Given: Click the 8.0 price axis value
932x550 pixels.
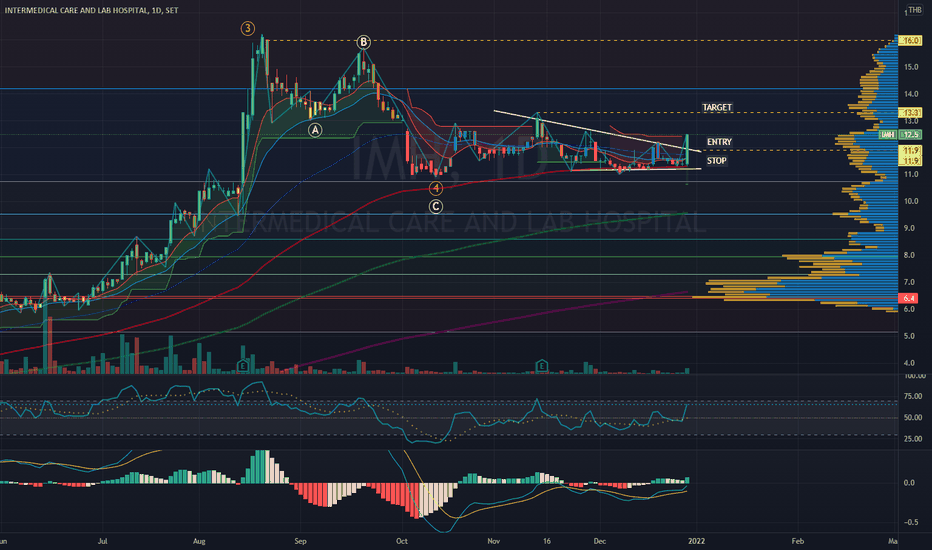Looking at the screenshot, I should tap(909, 255).
